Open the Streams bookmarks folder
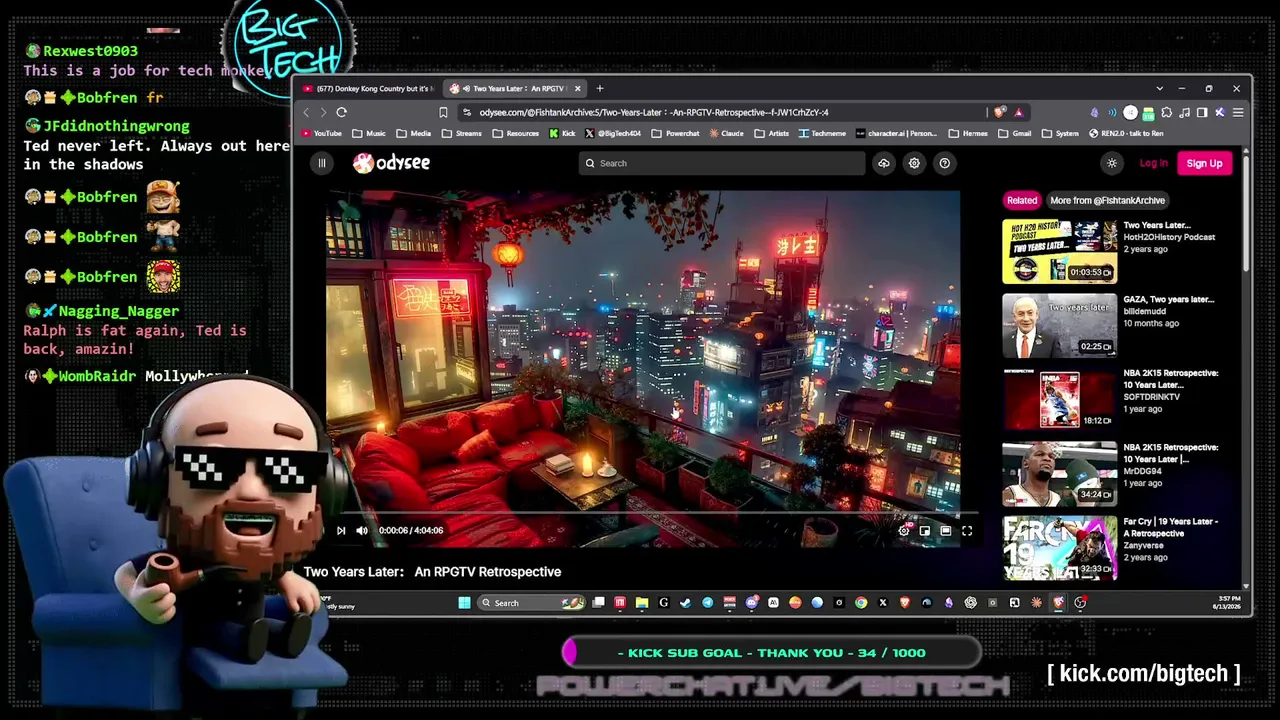 (461, 133)
